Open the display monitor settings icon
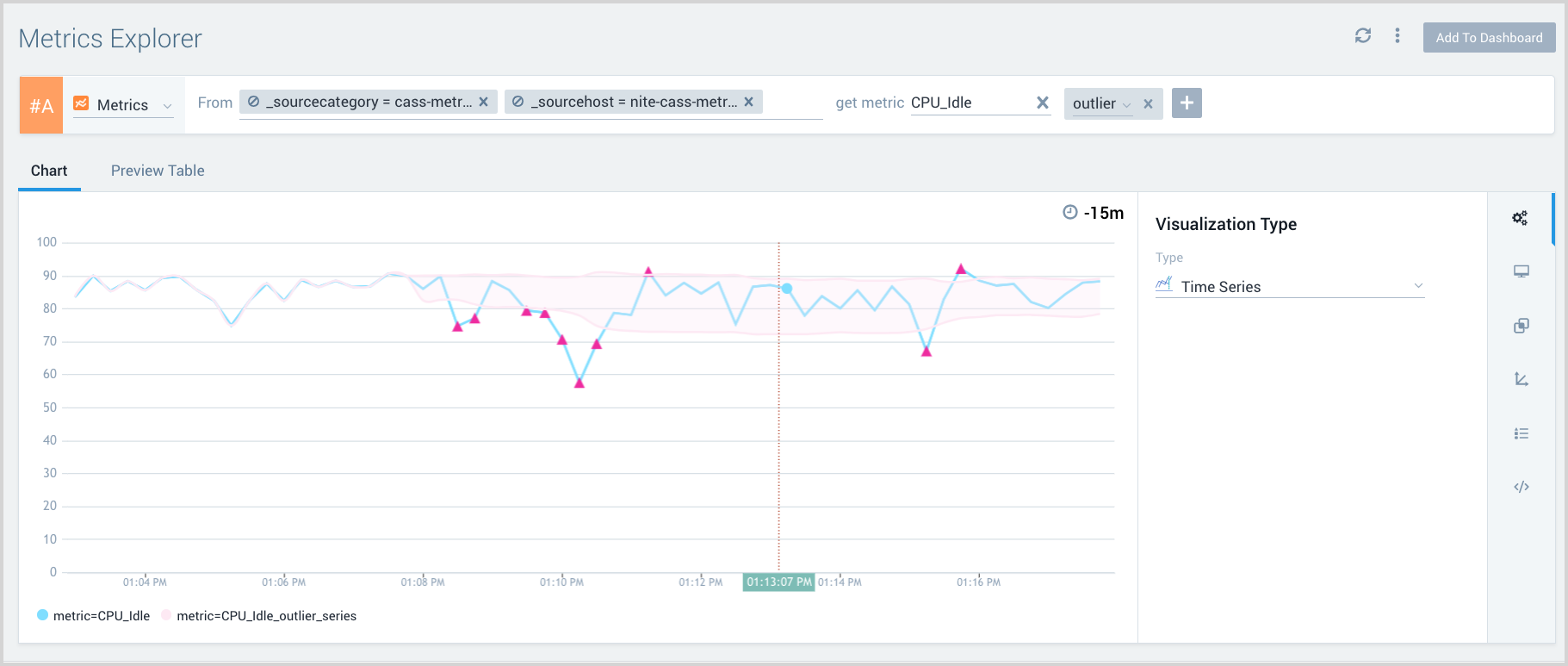 coord(1521,272)
